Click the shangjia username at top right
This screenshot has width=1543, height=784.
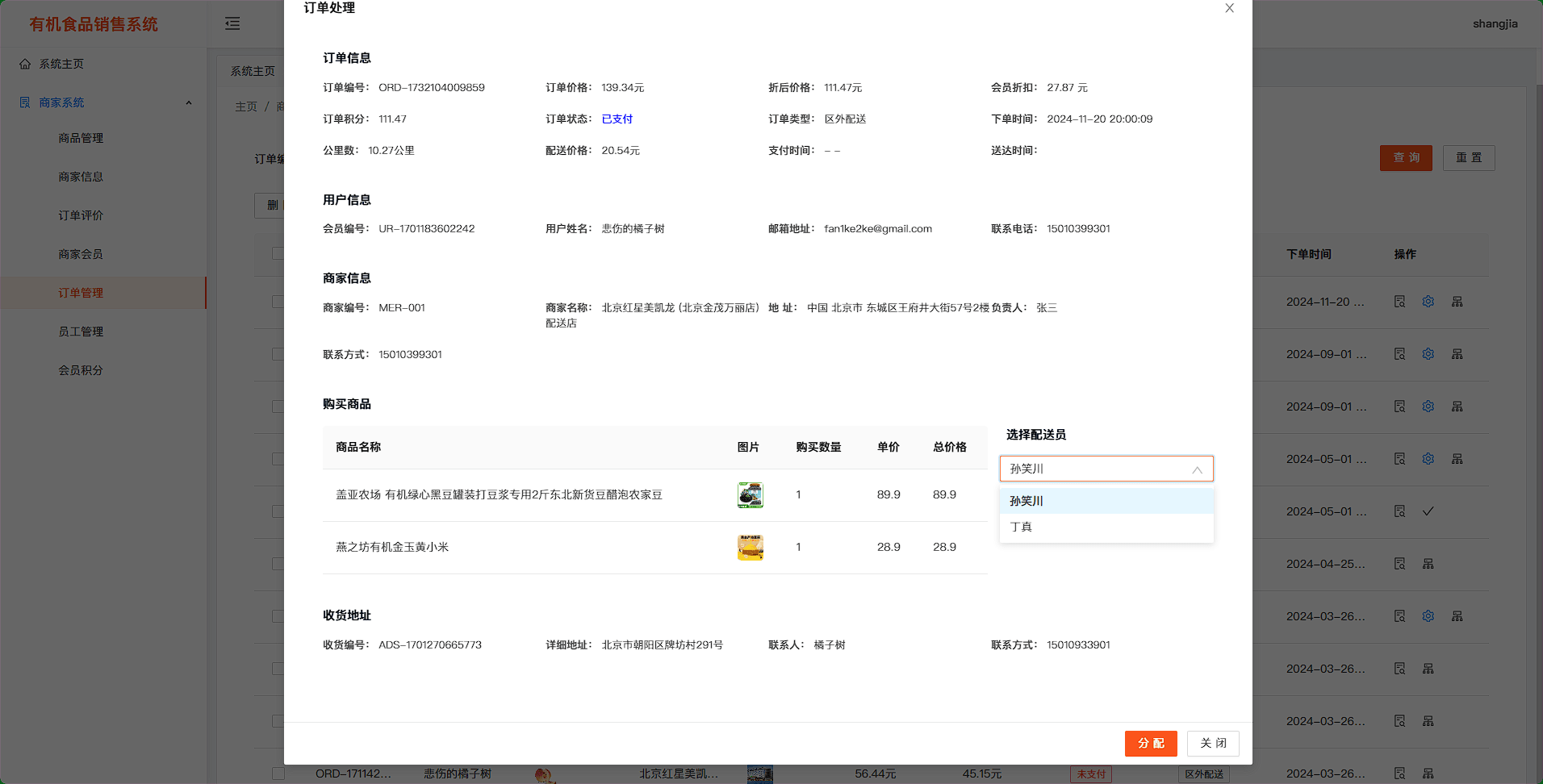pos(1495,23)
